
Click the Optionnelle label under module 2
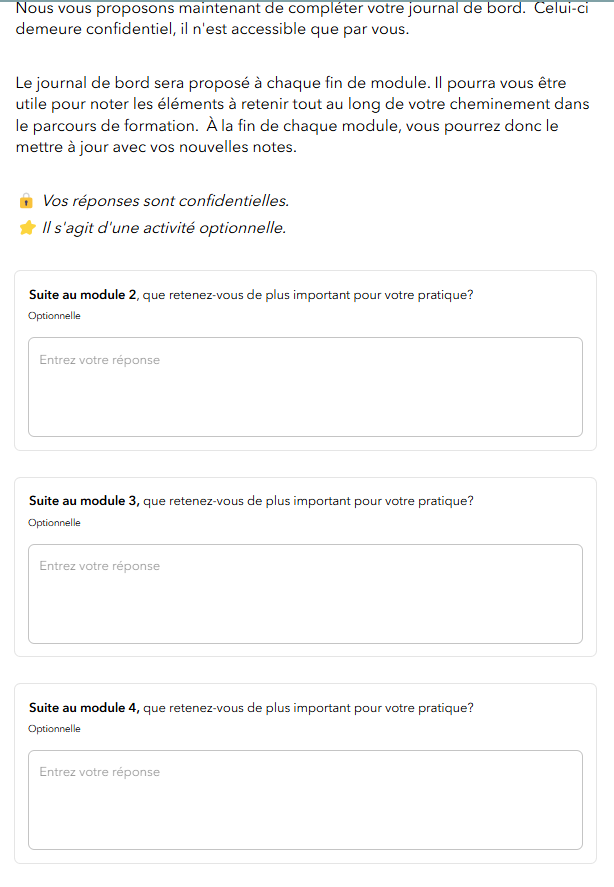[54, 315]
